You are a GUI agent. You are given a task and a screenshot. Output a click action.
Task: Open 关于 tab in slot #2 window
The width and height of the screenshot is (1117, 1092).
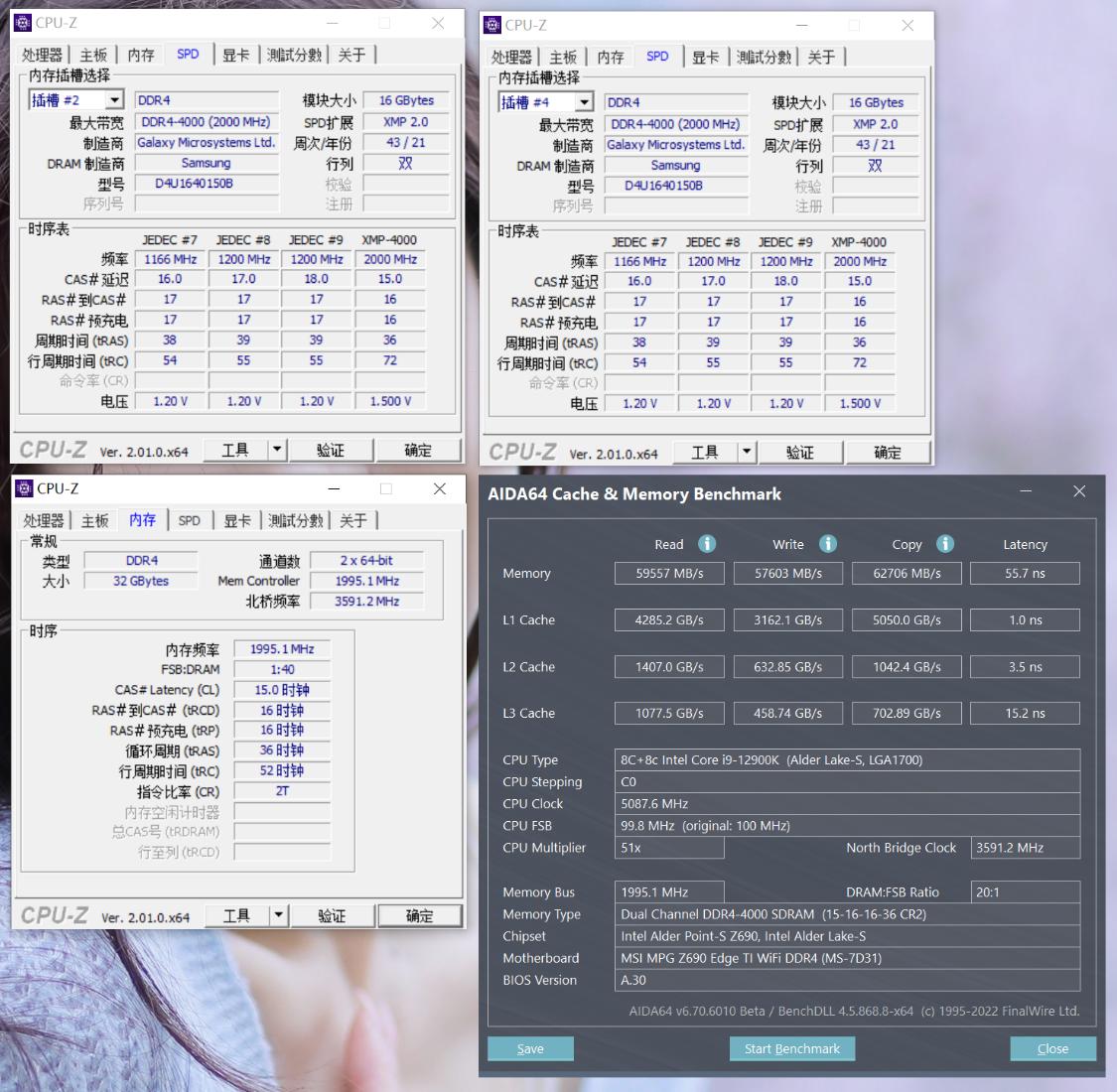[x=351, y=55]
